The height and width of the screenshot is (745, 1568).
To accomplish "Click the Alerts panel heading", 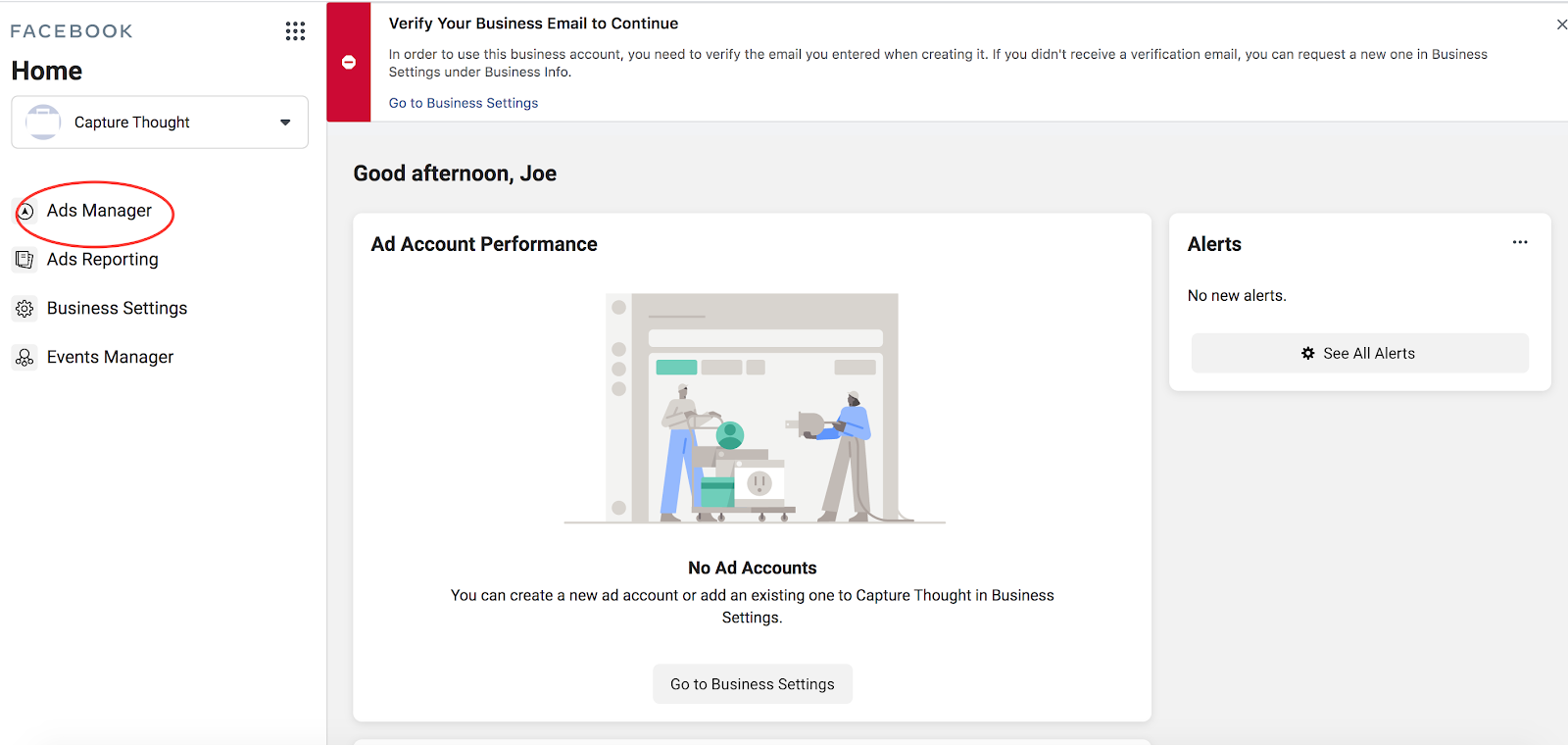I will coord(1214,244).
